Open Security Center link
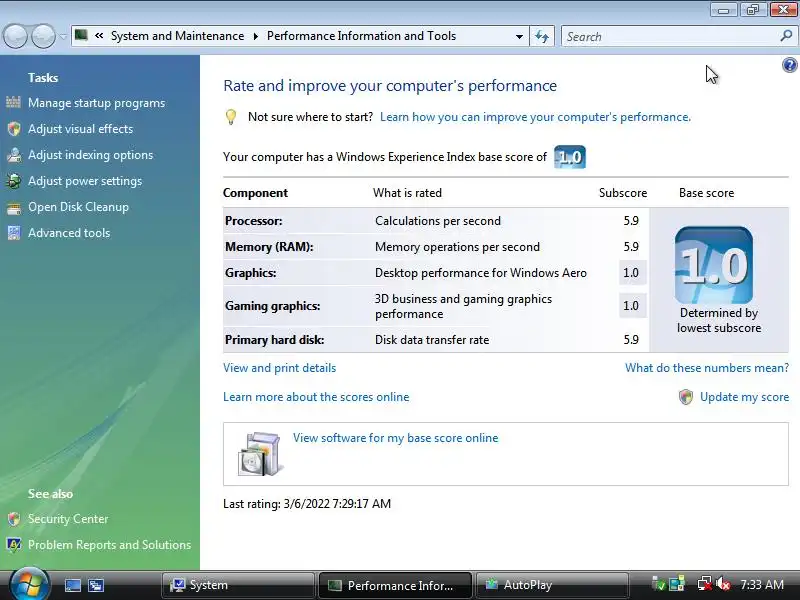The width and height of the screenshot is (800, 600). tap(68, 519)
